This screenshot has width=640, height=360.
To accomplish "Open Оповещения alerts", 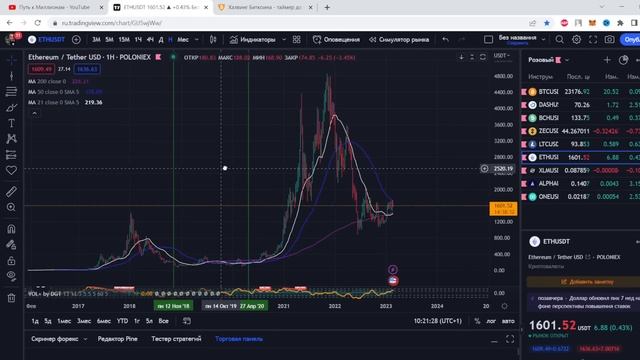I will (x=336, y=40).
